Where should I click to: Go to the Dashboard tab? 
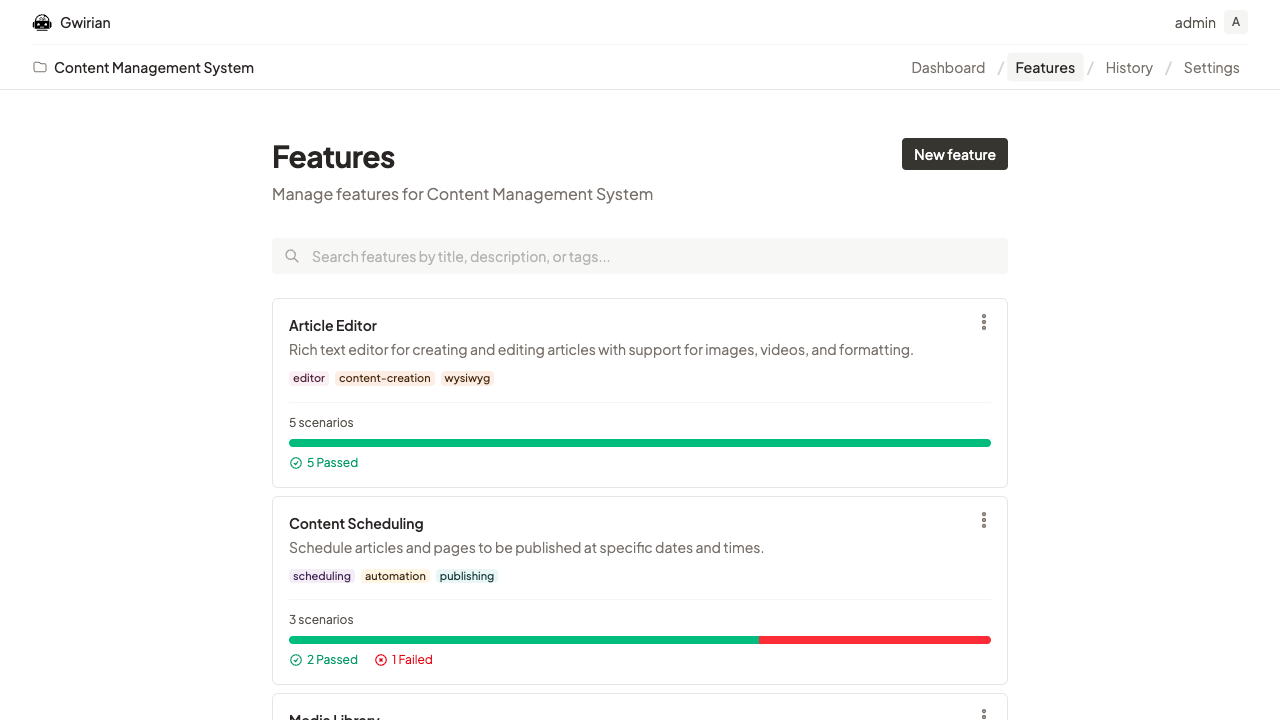948,68
